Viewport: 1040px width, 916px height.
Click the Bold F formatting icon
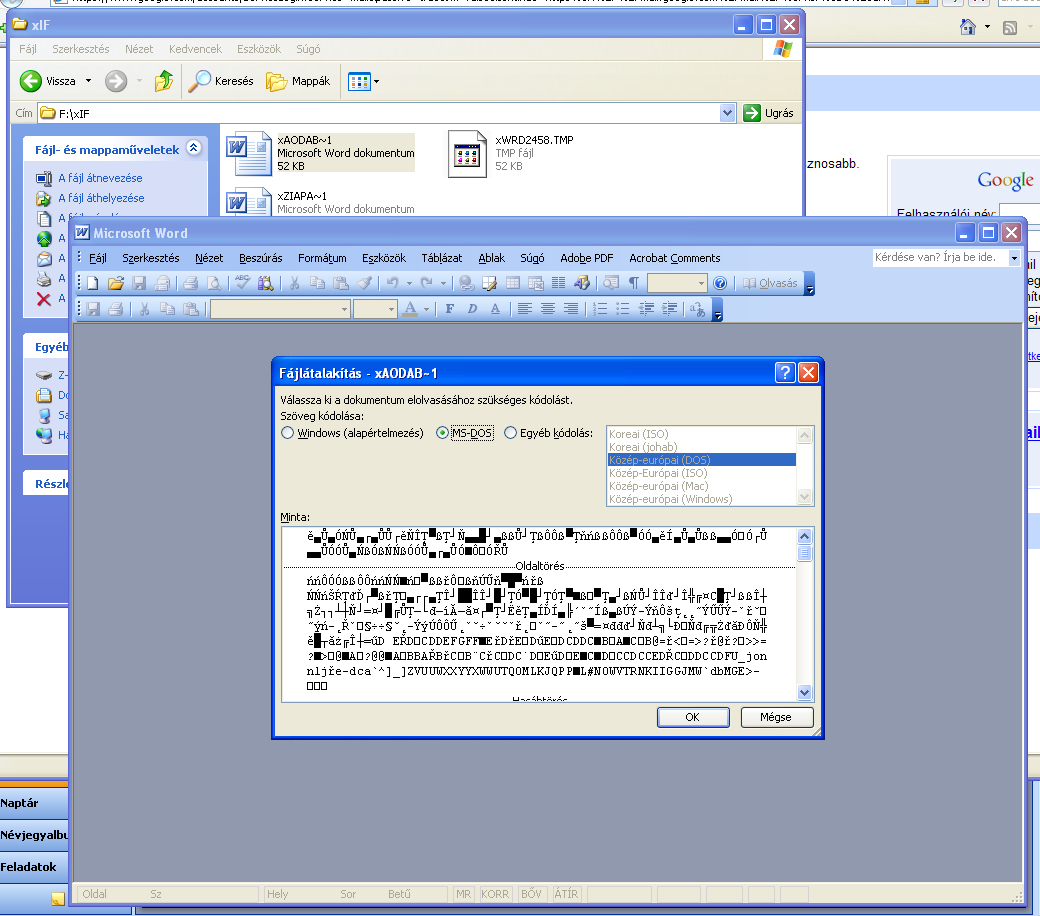[x=450, y=308]
